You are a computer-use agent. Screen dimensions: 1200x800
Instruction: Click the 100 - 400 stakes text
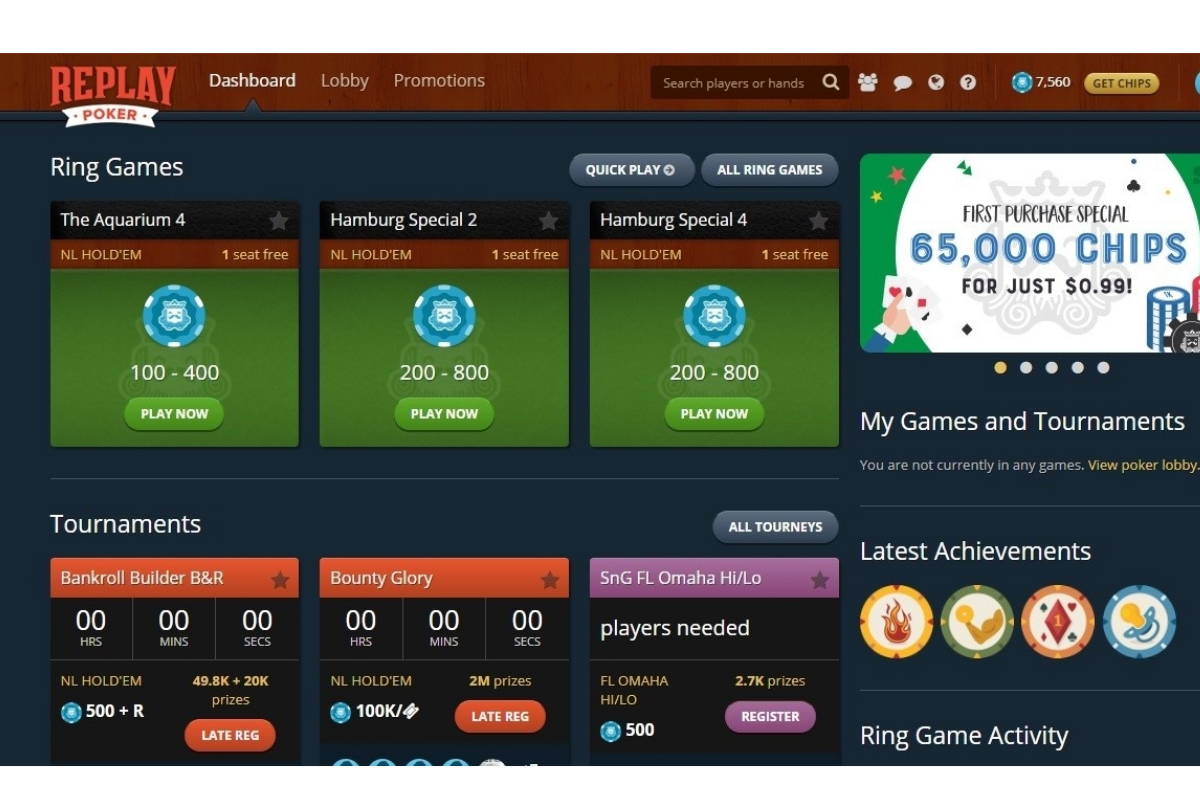click(174, 373)
